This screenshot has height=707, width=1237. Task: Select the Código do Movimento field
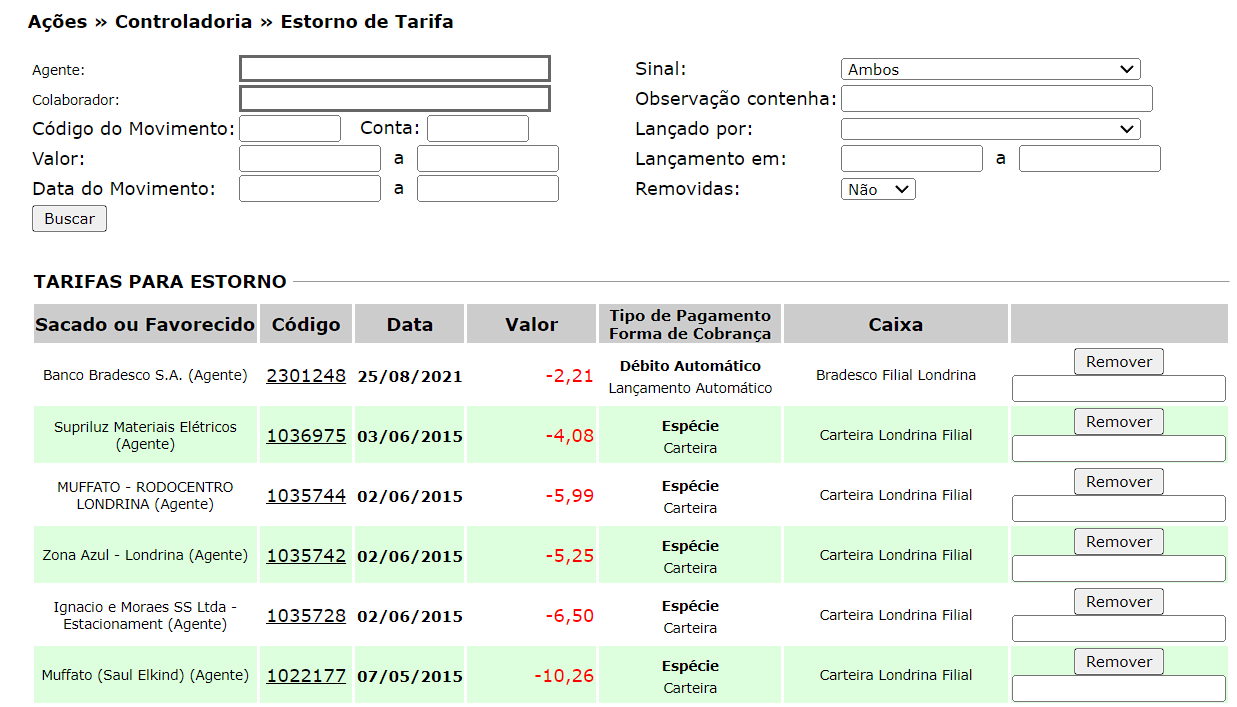click(x=289, y=129)
